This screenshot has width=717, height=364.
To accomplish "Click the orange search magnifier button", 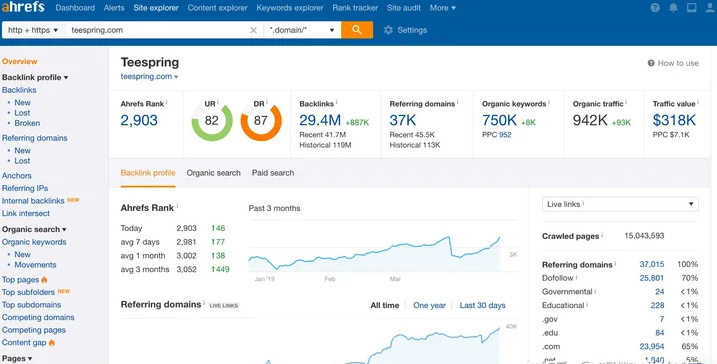I will click(x=357, y=30).
